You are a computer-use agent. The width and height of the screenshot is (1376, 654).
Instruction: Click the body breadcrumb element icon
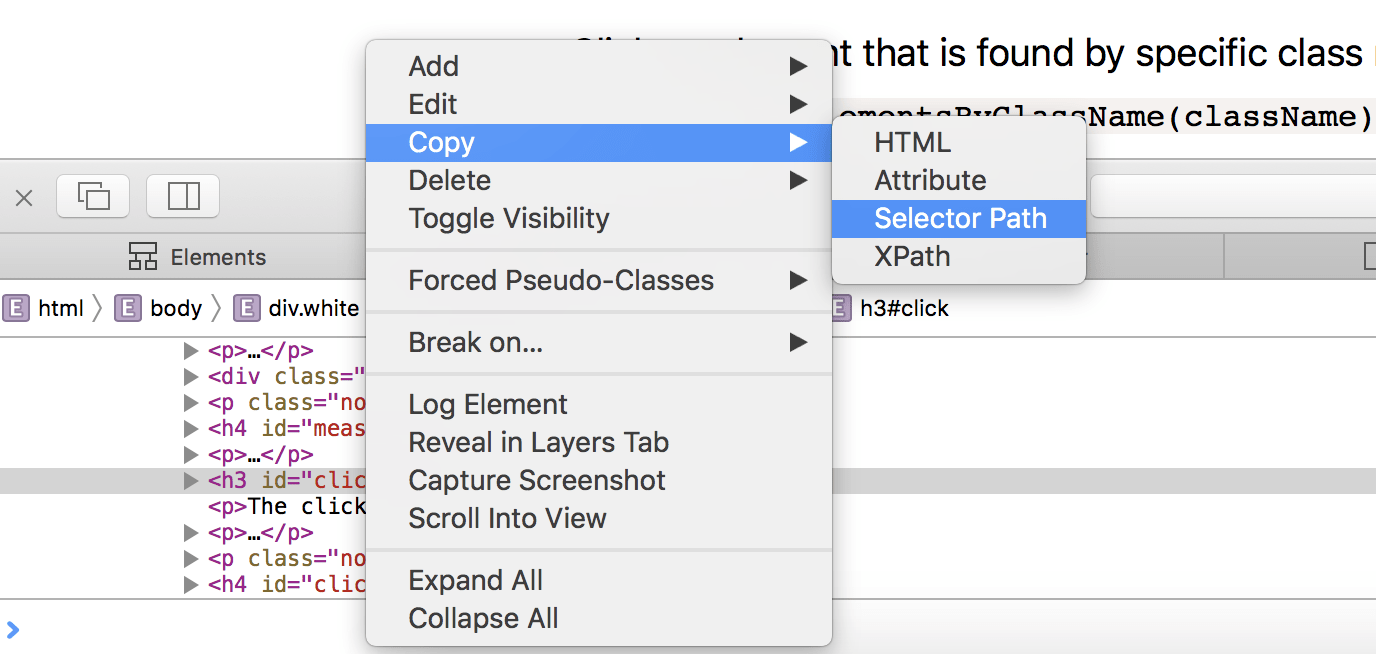pyautogui.click(x=127, y=308)
